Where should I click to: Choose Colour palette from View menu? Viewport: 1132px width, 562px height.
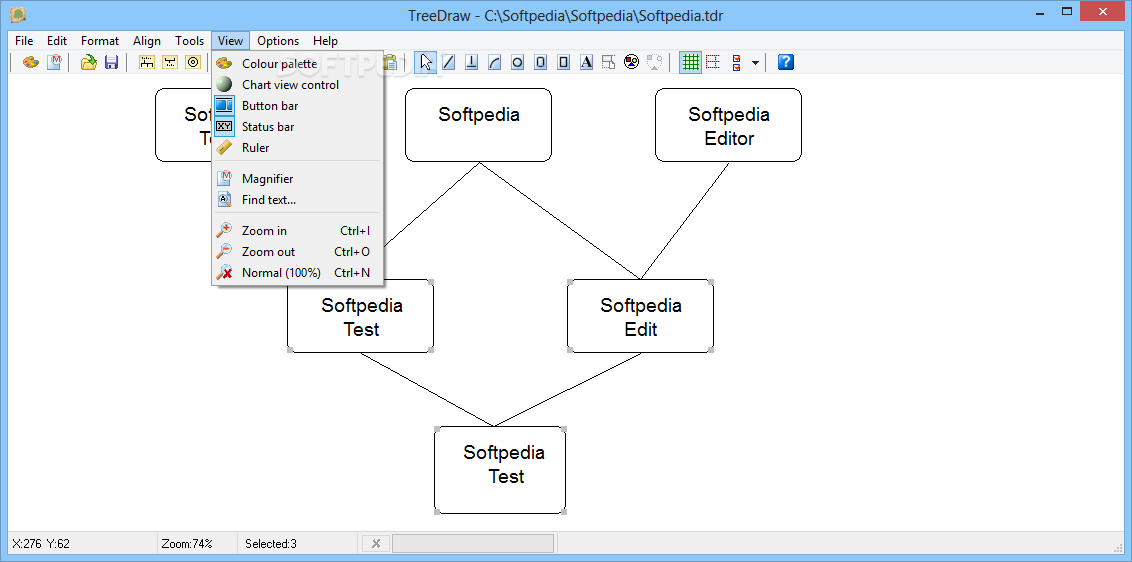(x=297, y=64)
